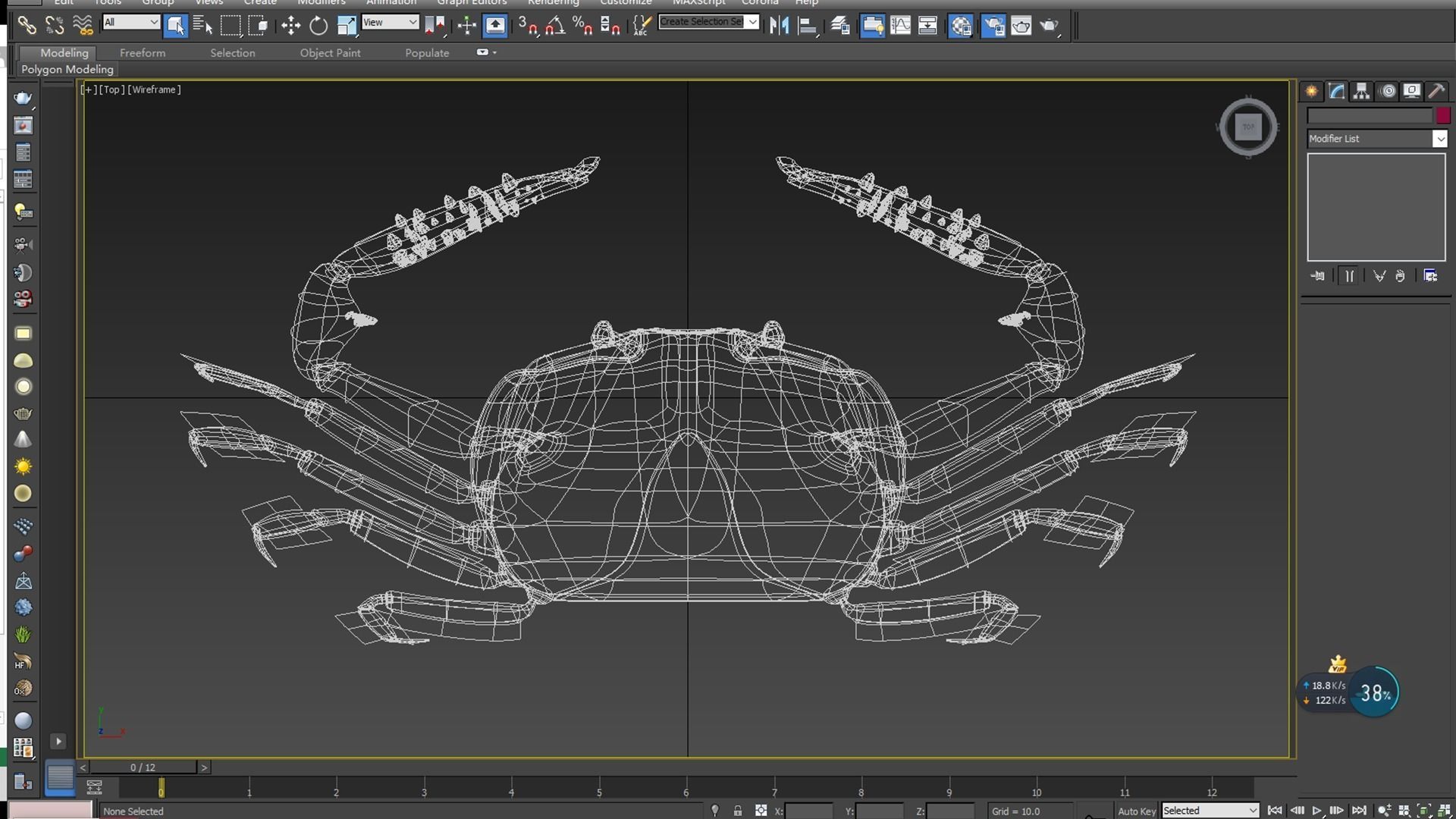Open Select by Name dialog
The width and height of the screenshot is (1456, 819).
coord(202,26)
